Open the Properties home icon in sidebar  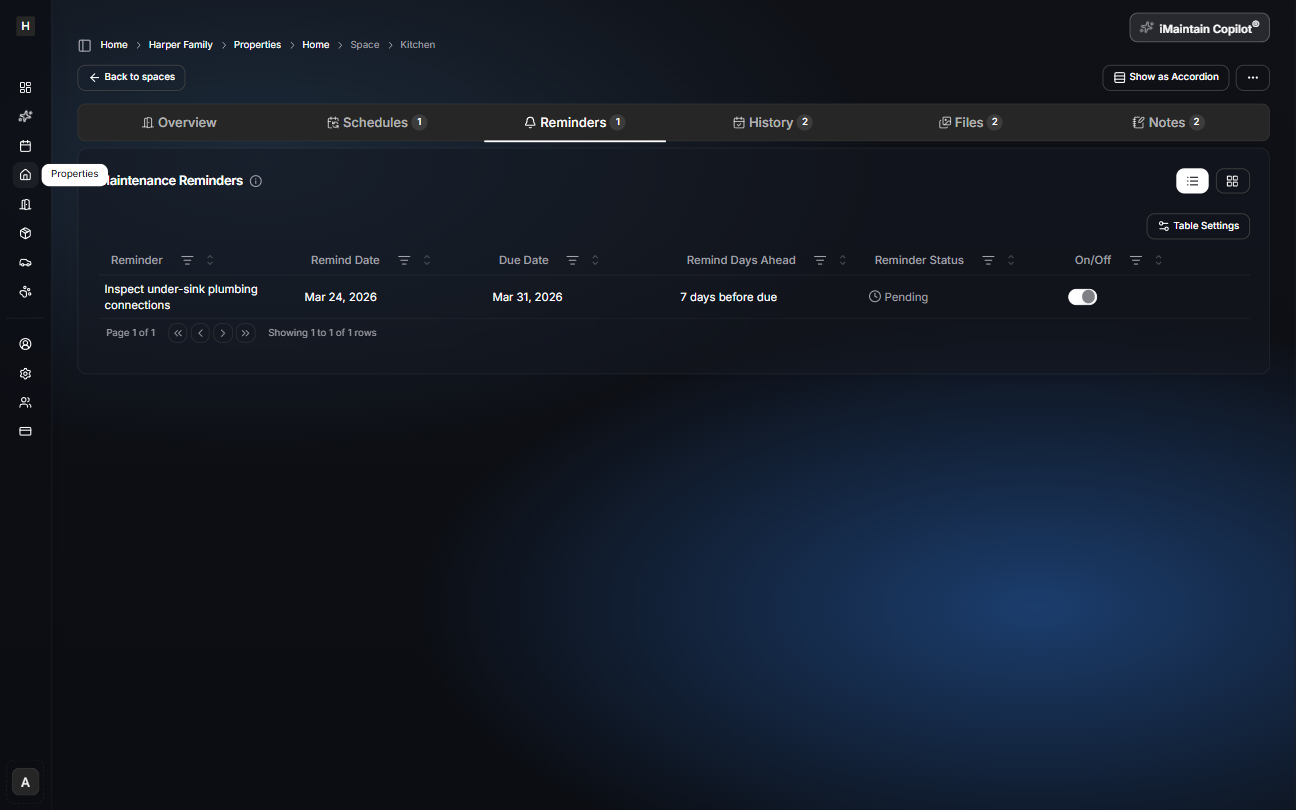(26, 175)
